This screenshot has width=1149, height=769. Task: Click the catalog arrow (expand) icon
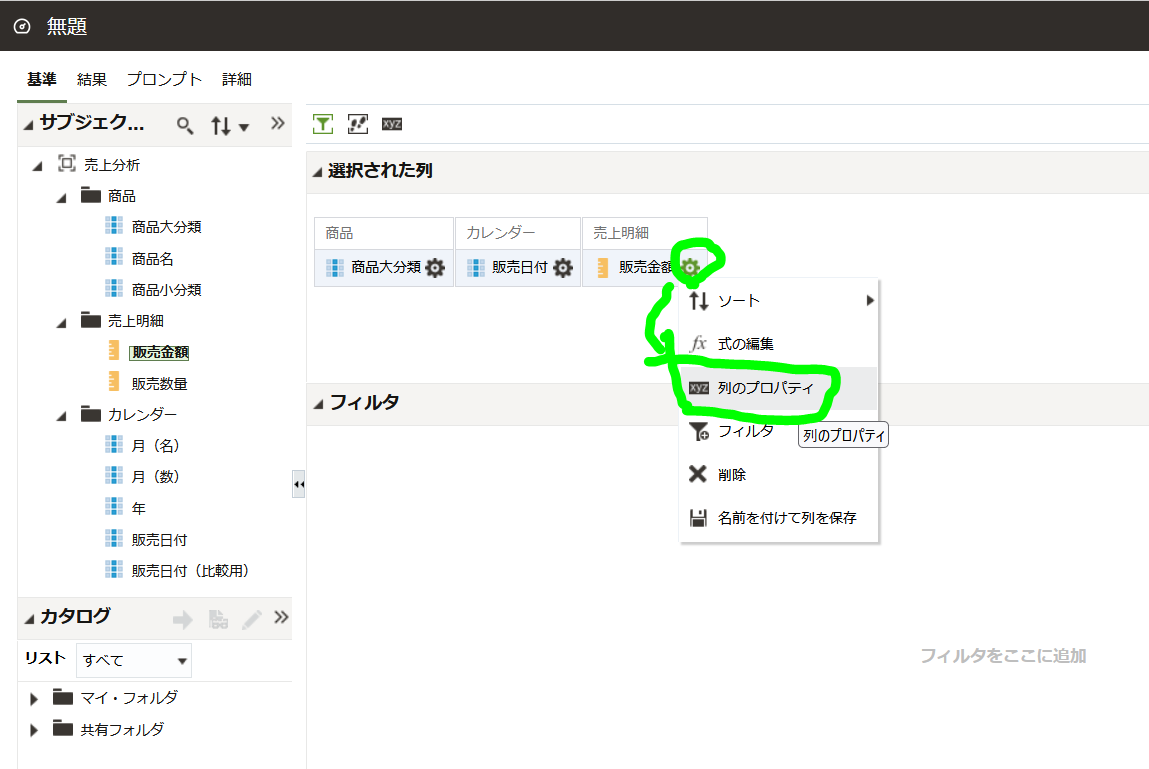click(182, 619)
